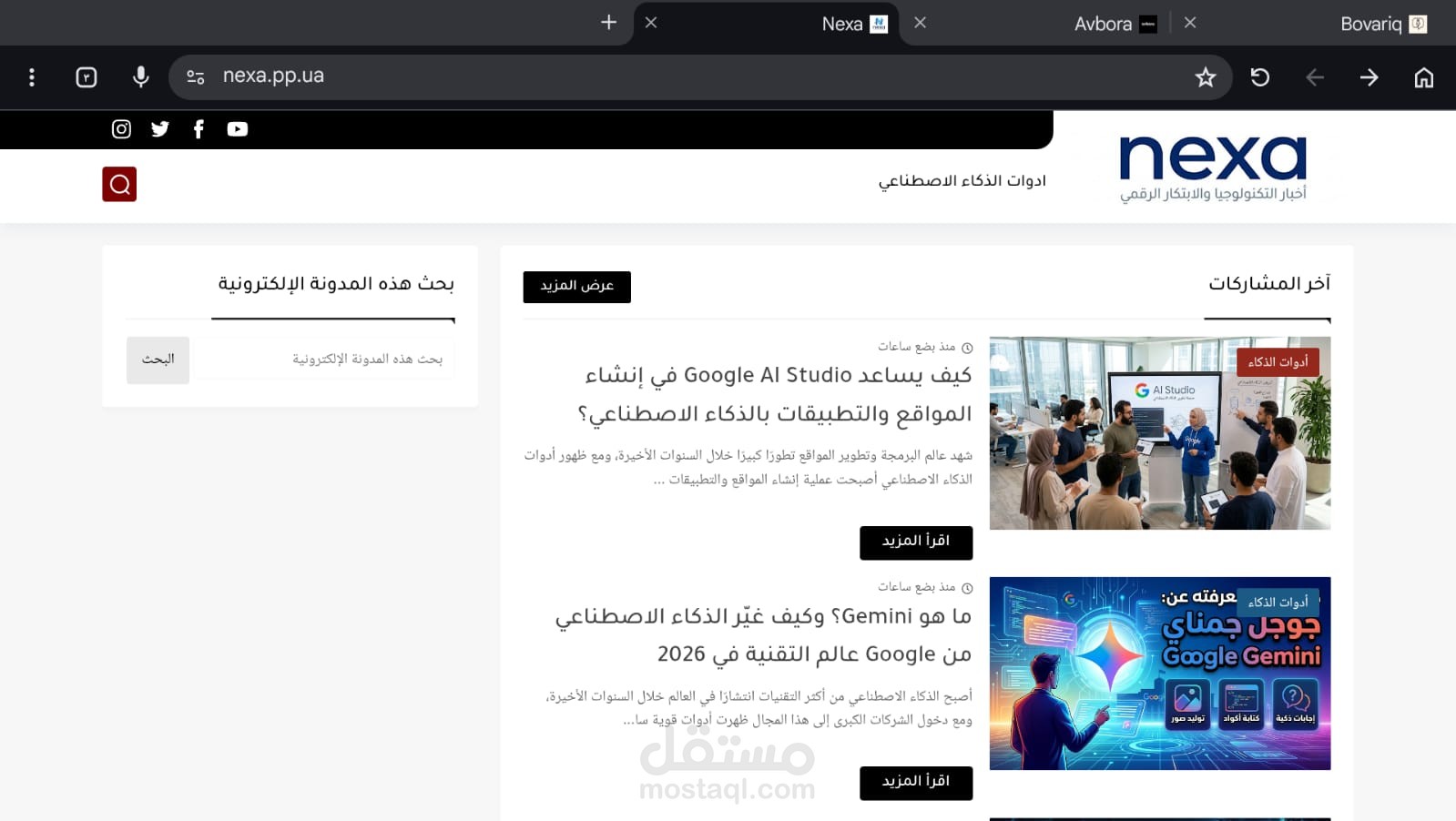
Task: Bookmark this page with the star
Action: point(1206,77)
